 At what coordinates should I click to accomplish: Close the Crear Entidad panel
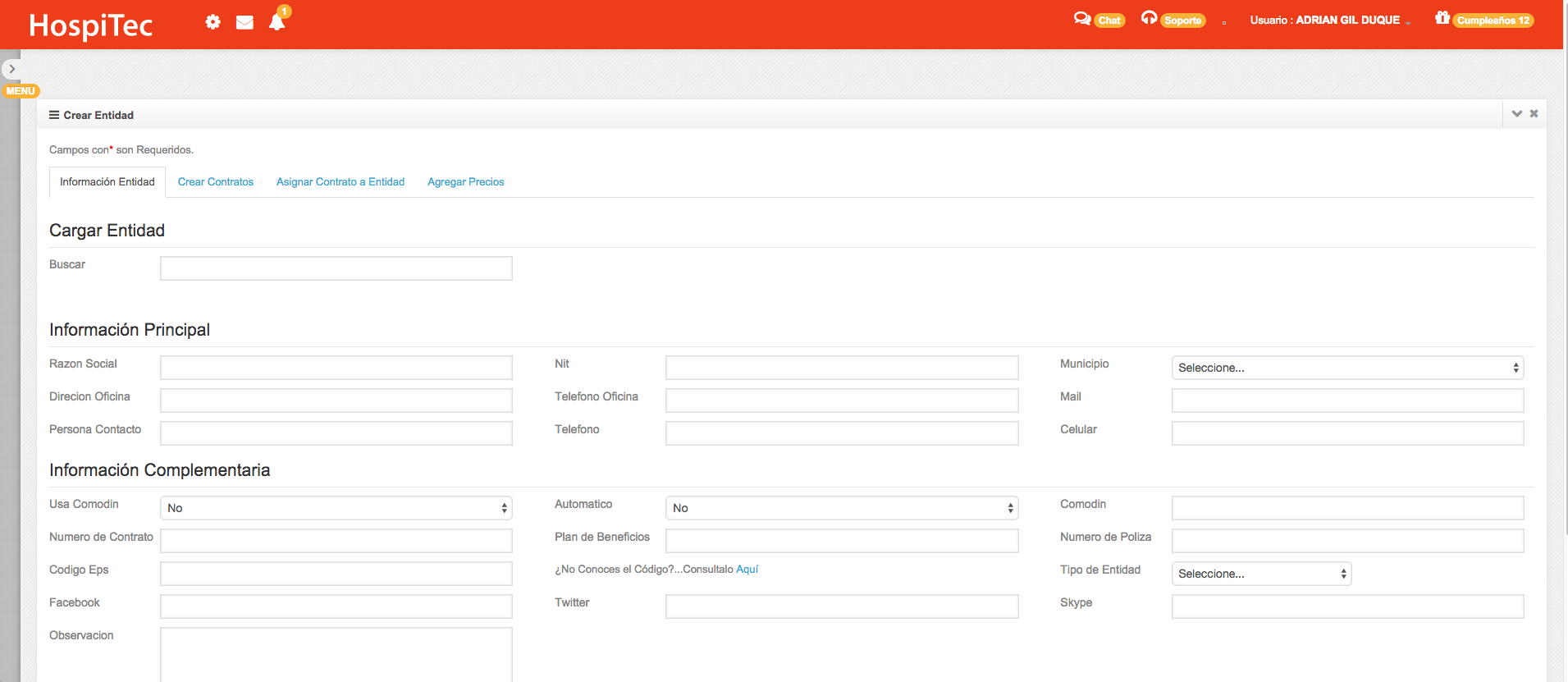click(x=1534, y=114)
